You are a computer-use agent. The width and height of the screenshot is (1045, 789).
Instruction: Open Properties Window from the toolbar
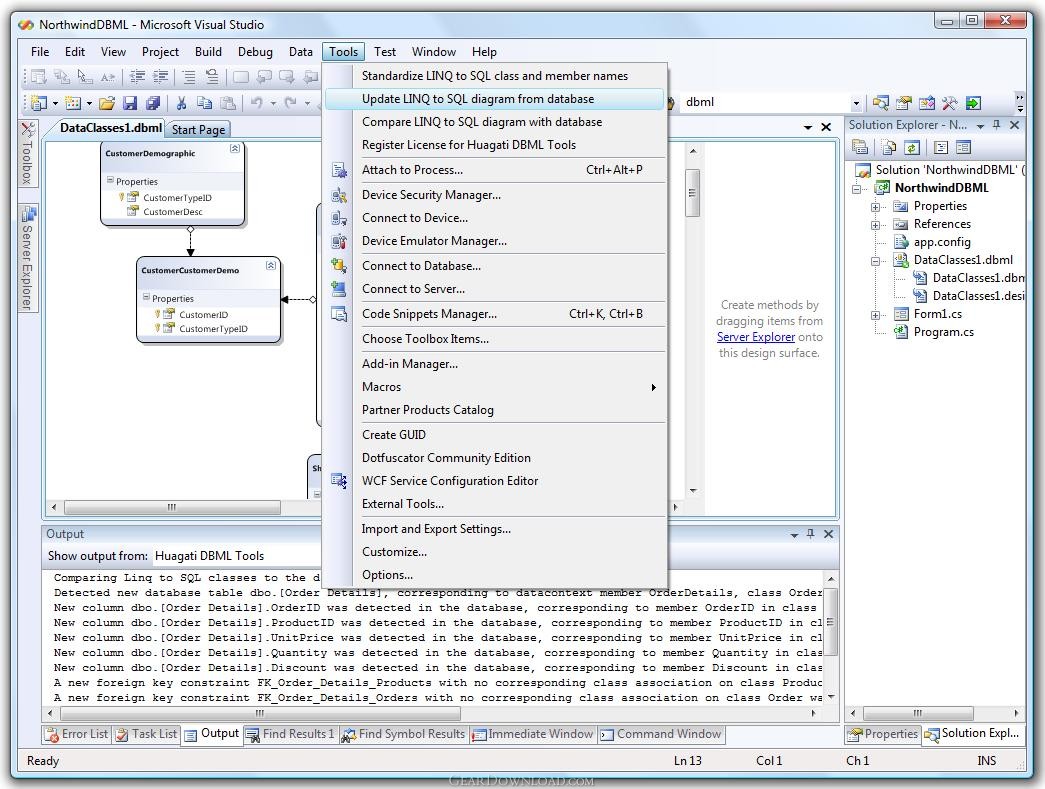(904, 103)
